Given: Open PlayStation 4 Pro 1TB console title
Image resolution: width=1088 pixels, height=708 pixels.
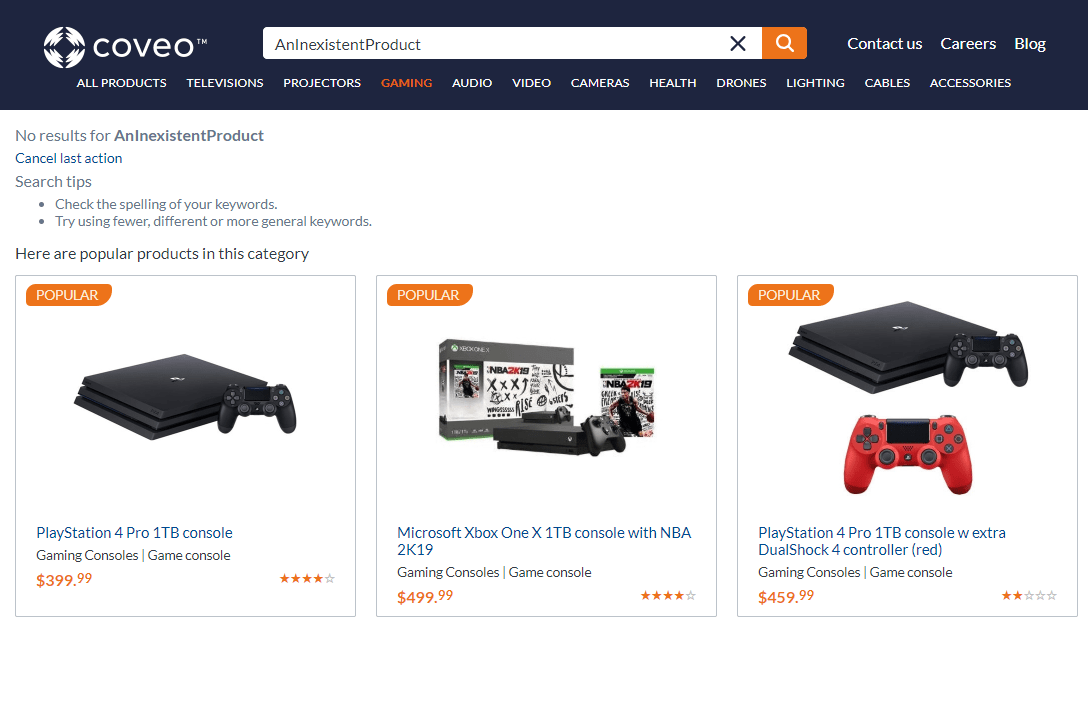Looking at the screenshot, I should point(135,532).
